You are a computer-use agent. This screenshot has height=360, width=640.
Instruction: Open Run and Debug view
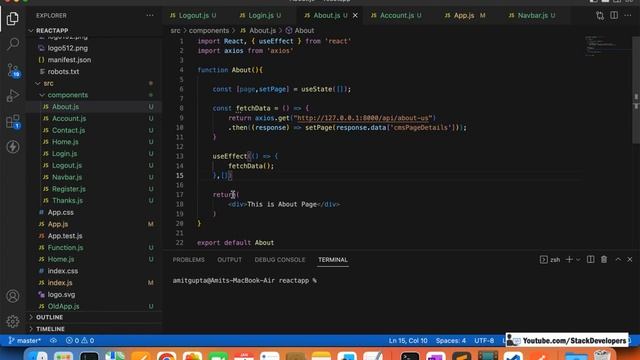[x=13, y=96]
